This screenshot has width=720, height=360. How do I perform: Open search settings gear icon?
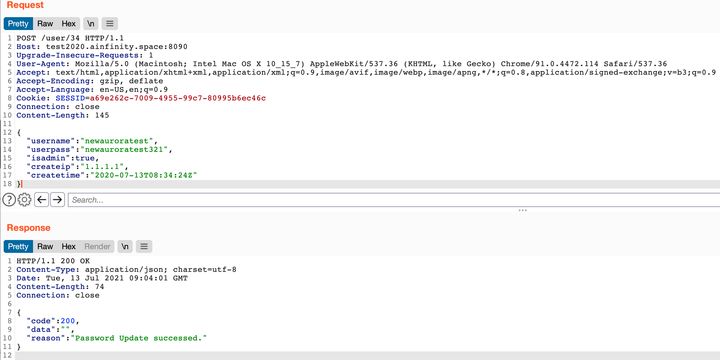(x=24, y=200)
